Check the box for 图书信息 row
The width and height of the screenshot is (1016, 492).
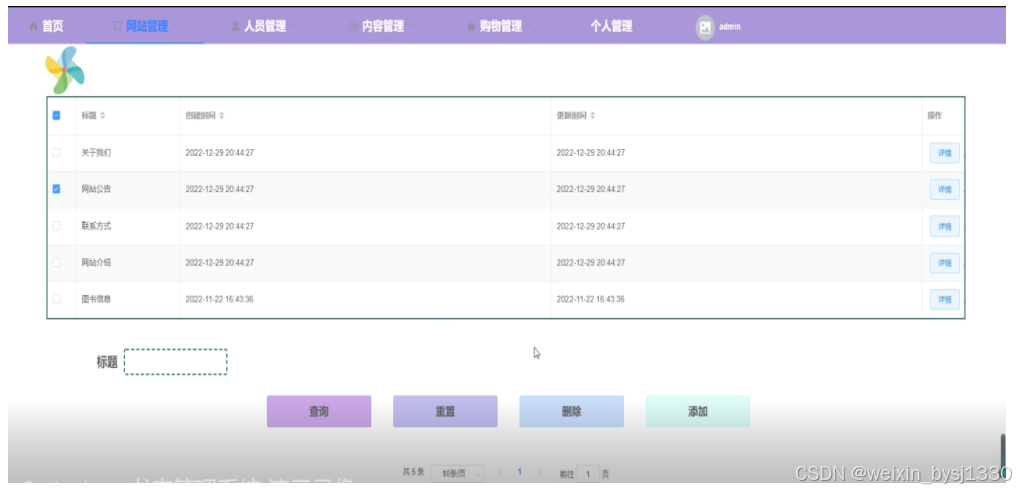pos(56,299)
